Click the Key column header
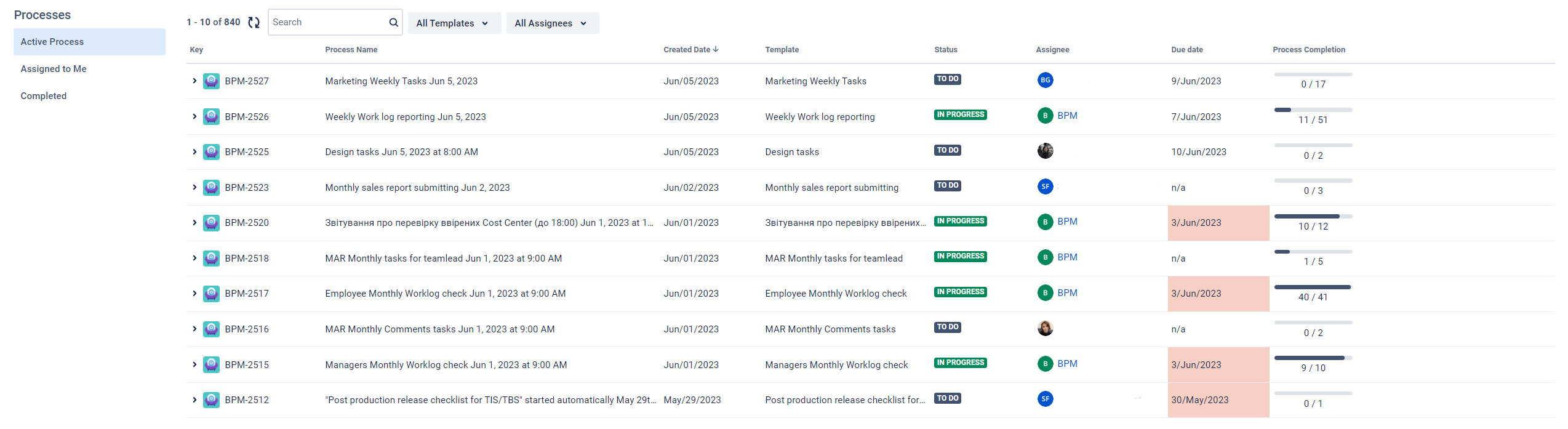 point(196,50)
